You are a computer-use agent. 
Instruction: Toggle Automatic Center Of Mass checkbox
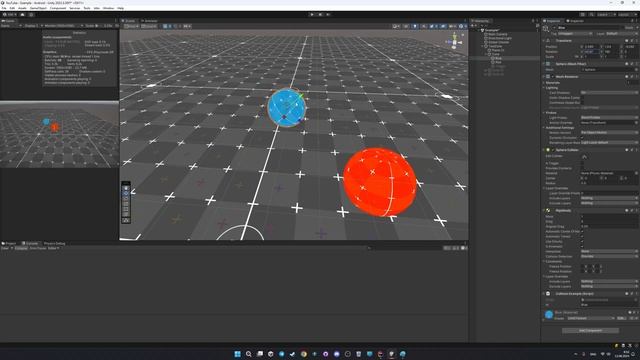point(582,231)
